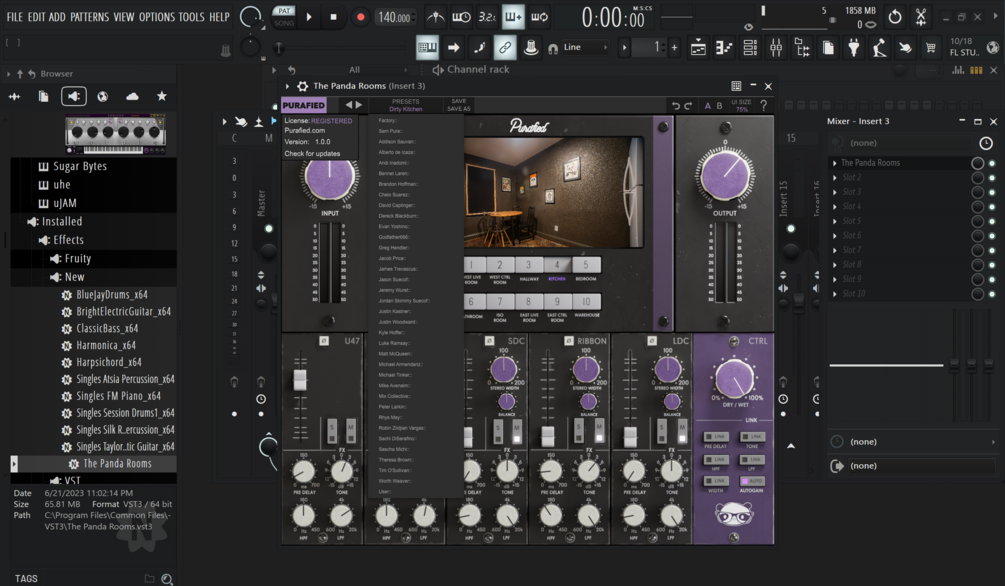Click the tempo field showing 140.000
The height and width of the screenshot is (586, 1005).
pyautogui.click(x=395, y=17)
